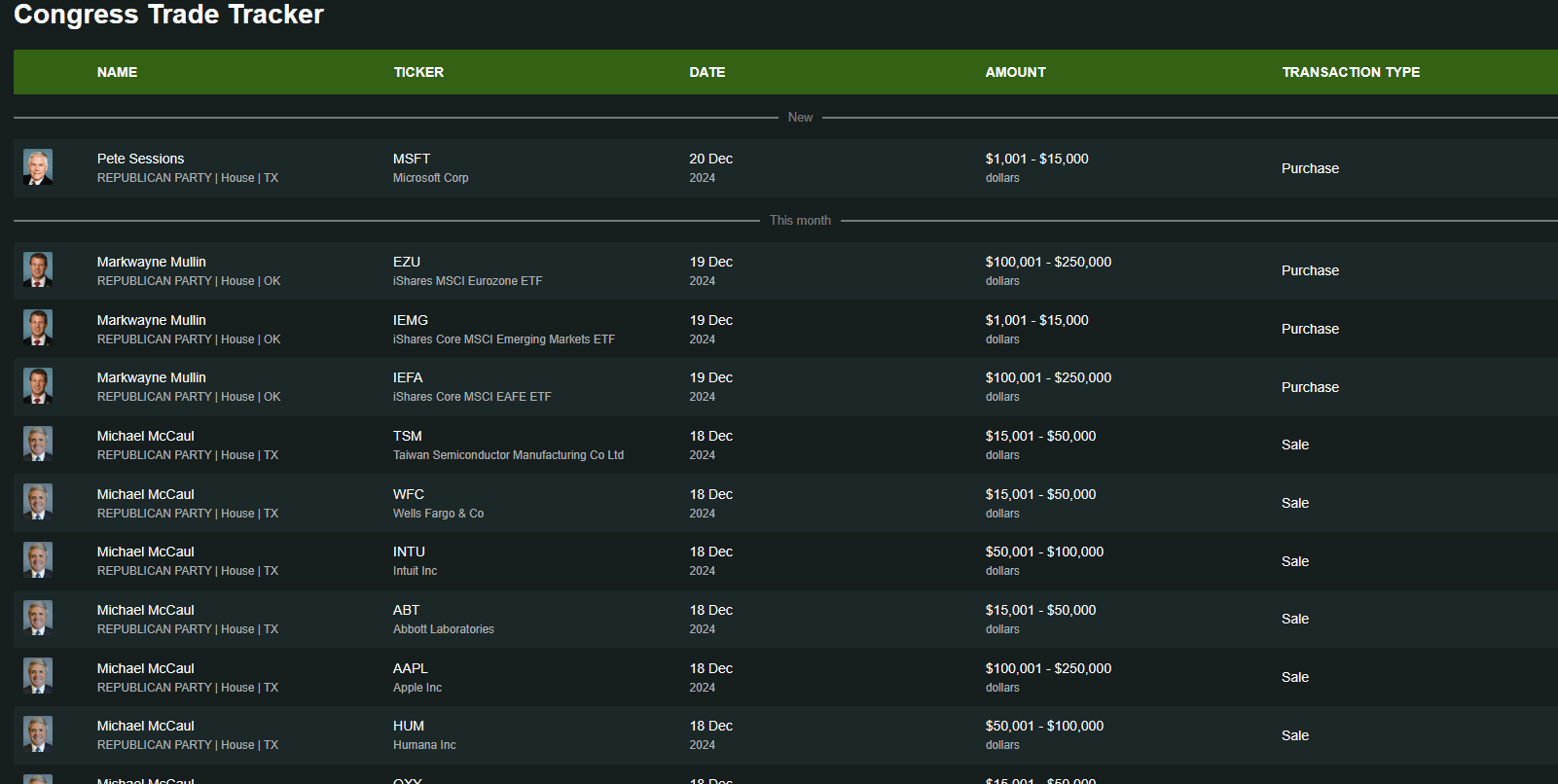This screenshot has height=784, width=1558.
Task: Click Sale in the INTU row
Action: click(1295, 561)
